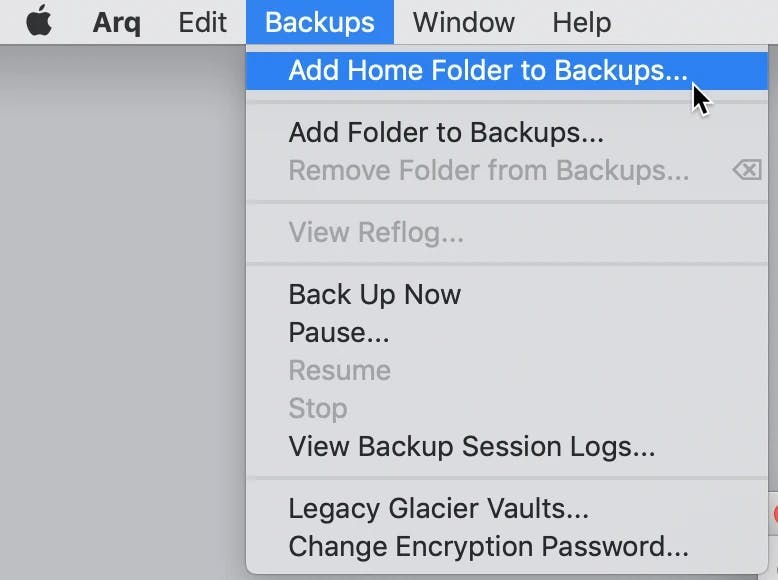Close the open Backups menu
Image resolution: width=778 pixels, height=580 pixels.
pyautogui.click(x=320, y=22)
